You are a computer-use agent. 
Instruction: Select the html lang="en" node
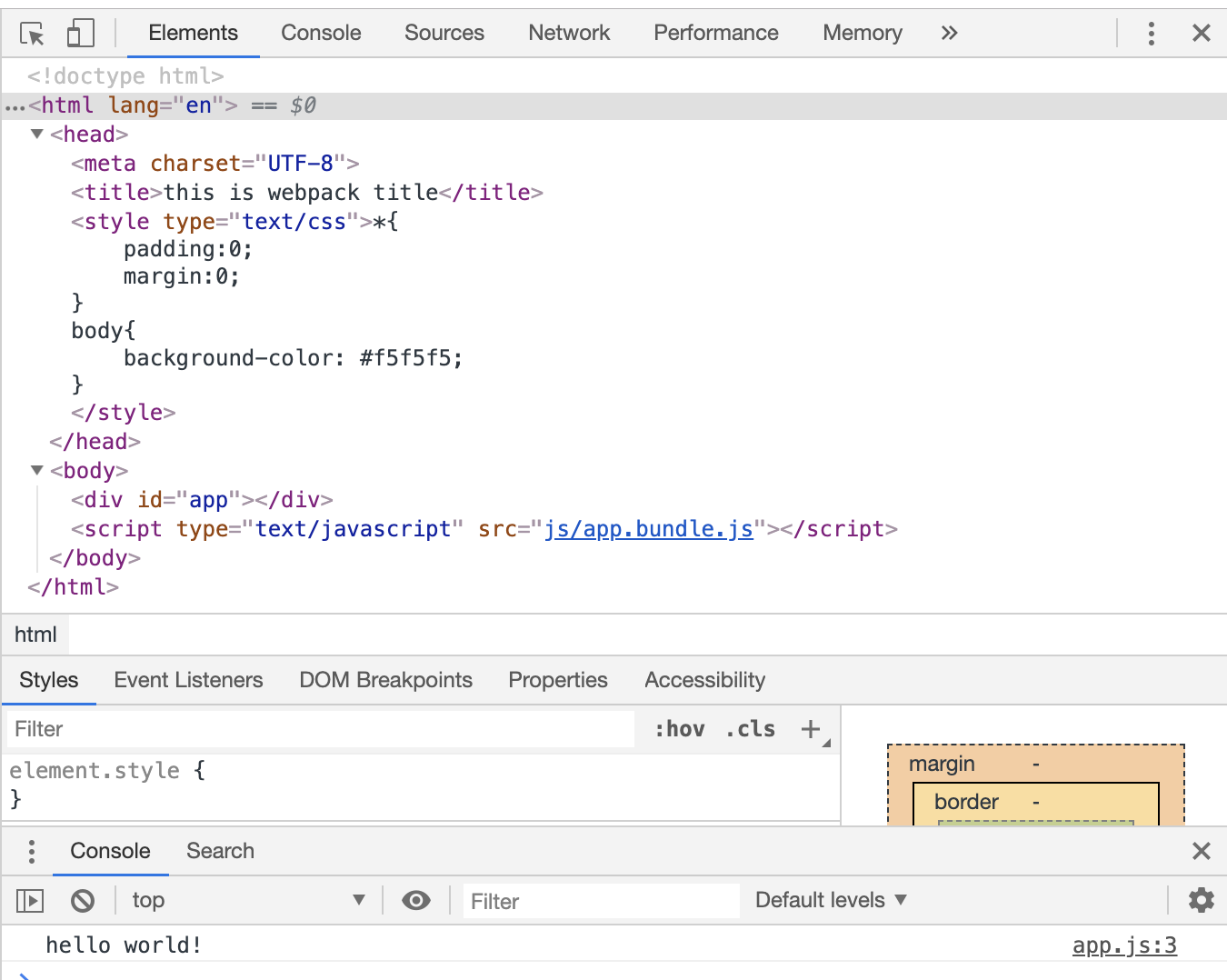click(x=613, y=105)
